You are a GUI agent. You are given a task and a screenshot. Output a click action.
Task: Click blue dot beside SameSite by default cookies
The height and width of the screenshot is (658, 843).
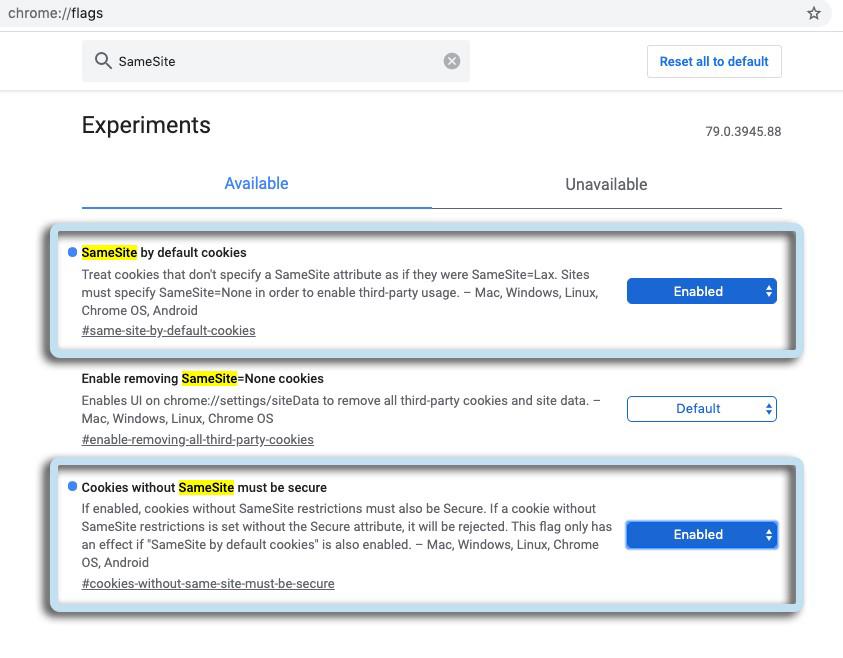[72, 252]
